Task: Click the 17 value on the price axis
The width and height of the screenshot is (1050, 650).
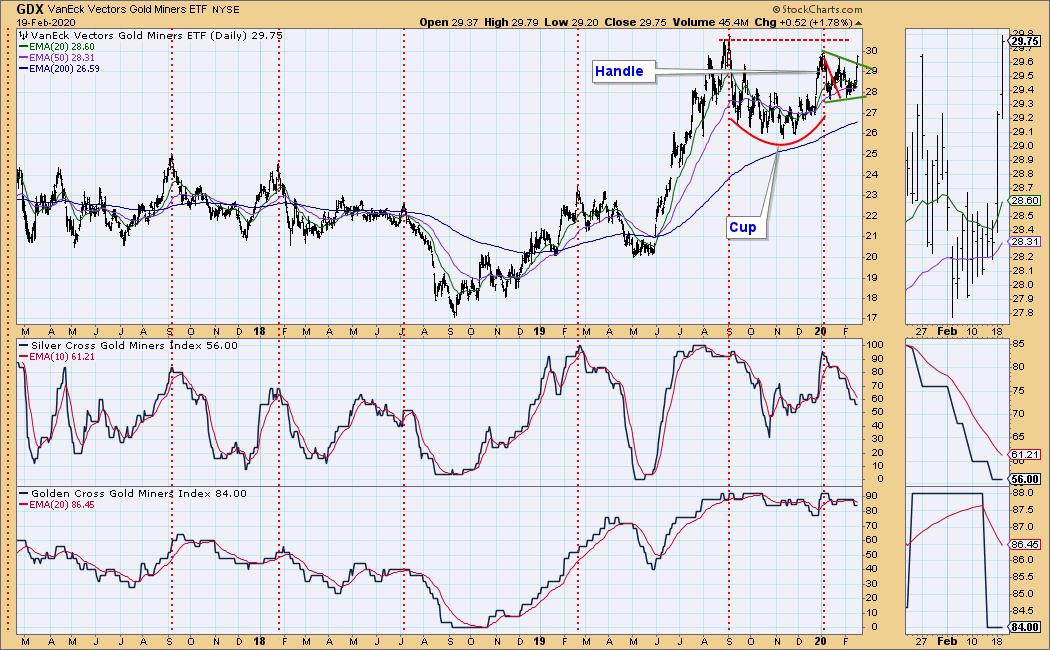Action: click(872, 318)
